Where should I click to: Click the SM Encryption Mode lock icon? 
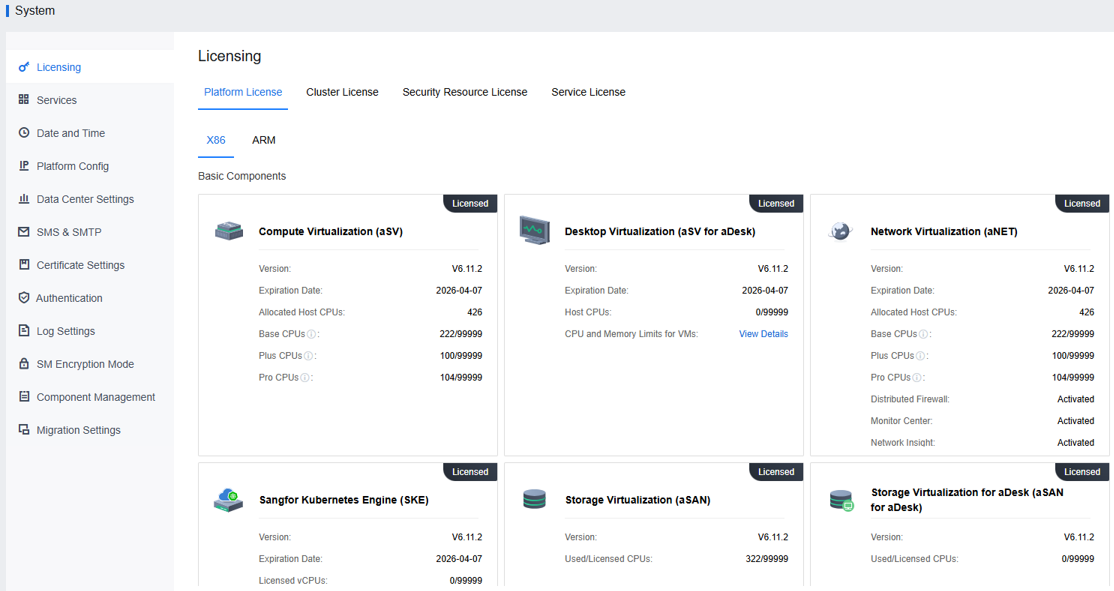coord(24,364)
